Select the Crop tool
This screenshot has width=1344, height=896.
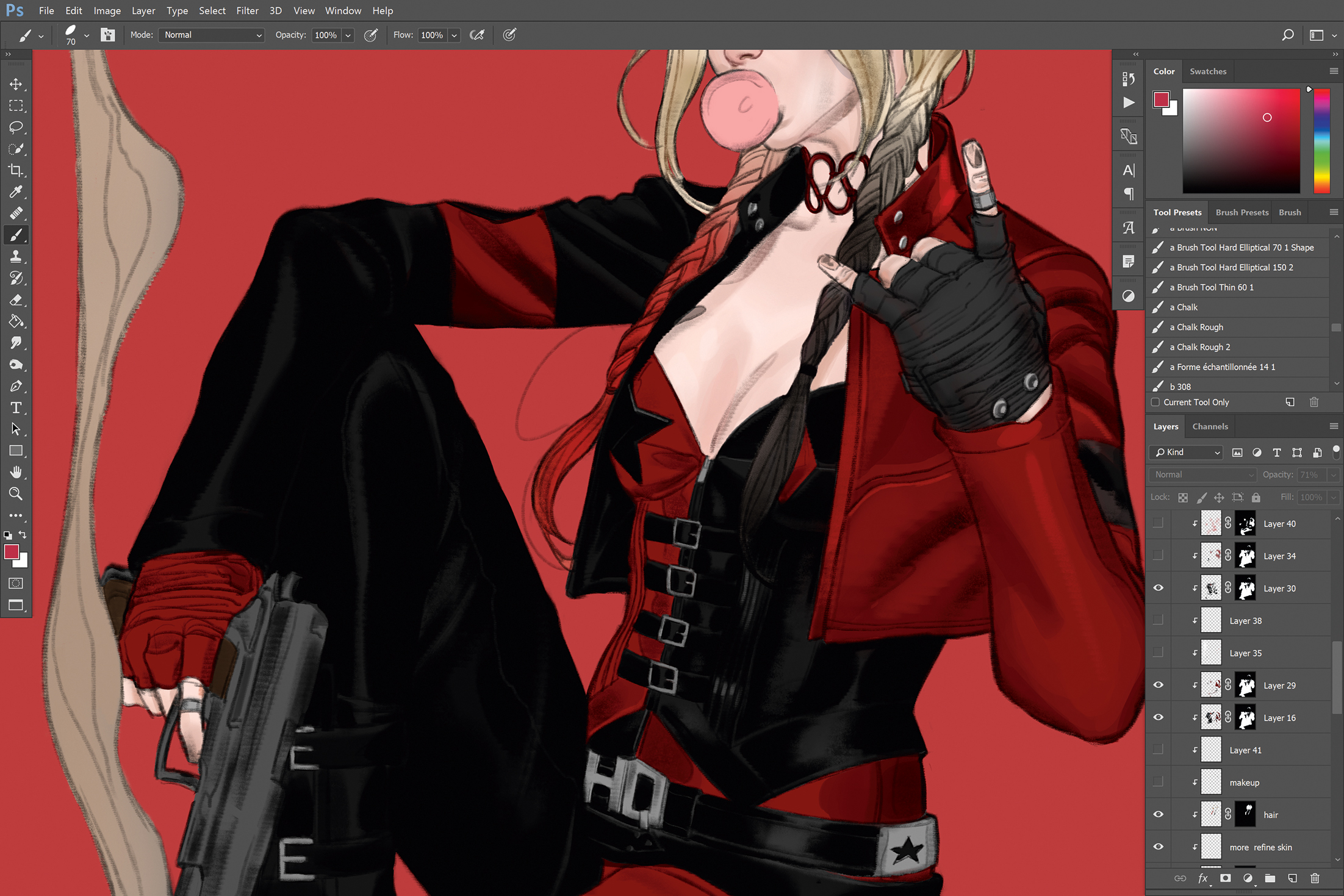pos(16,170)
